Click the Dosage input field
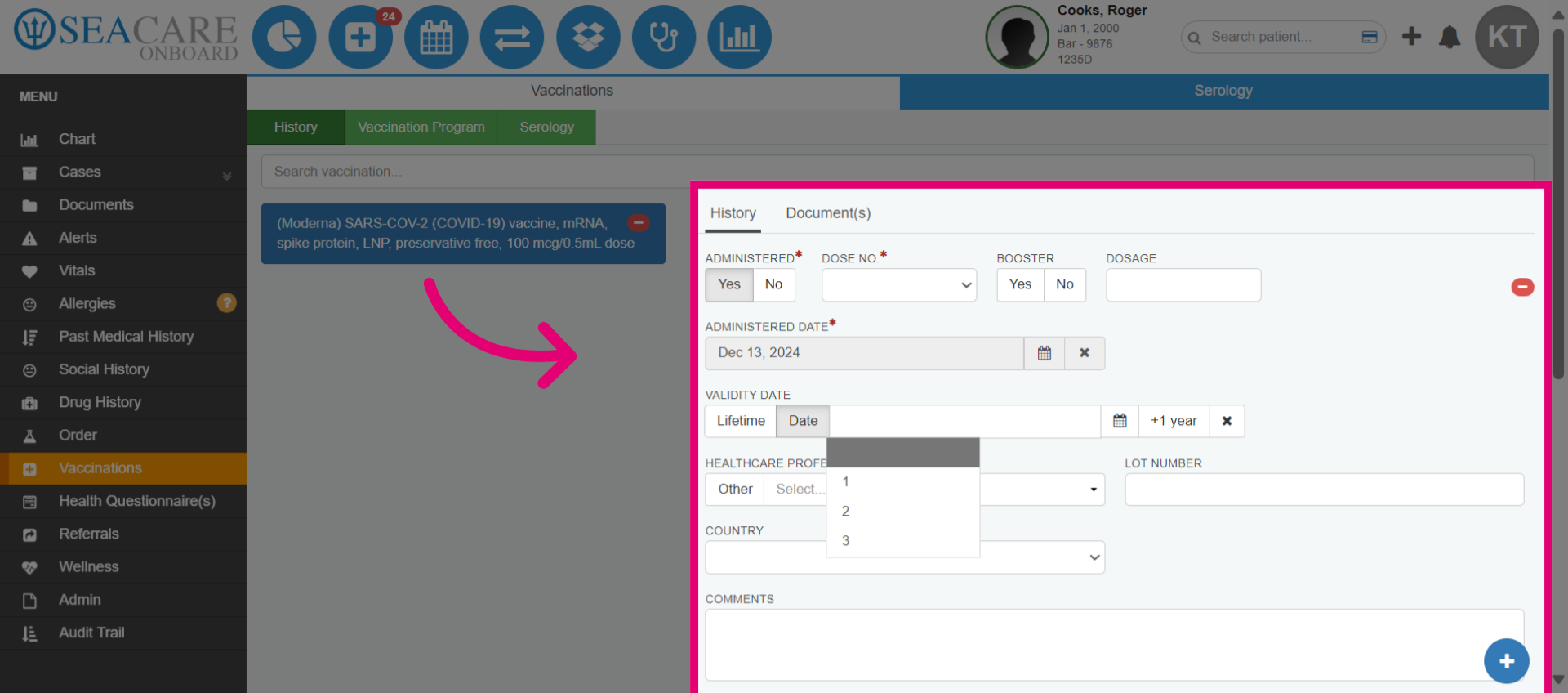The width and height of the screenshot is (1568, 693). click(1183, 284)
